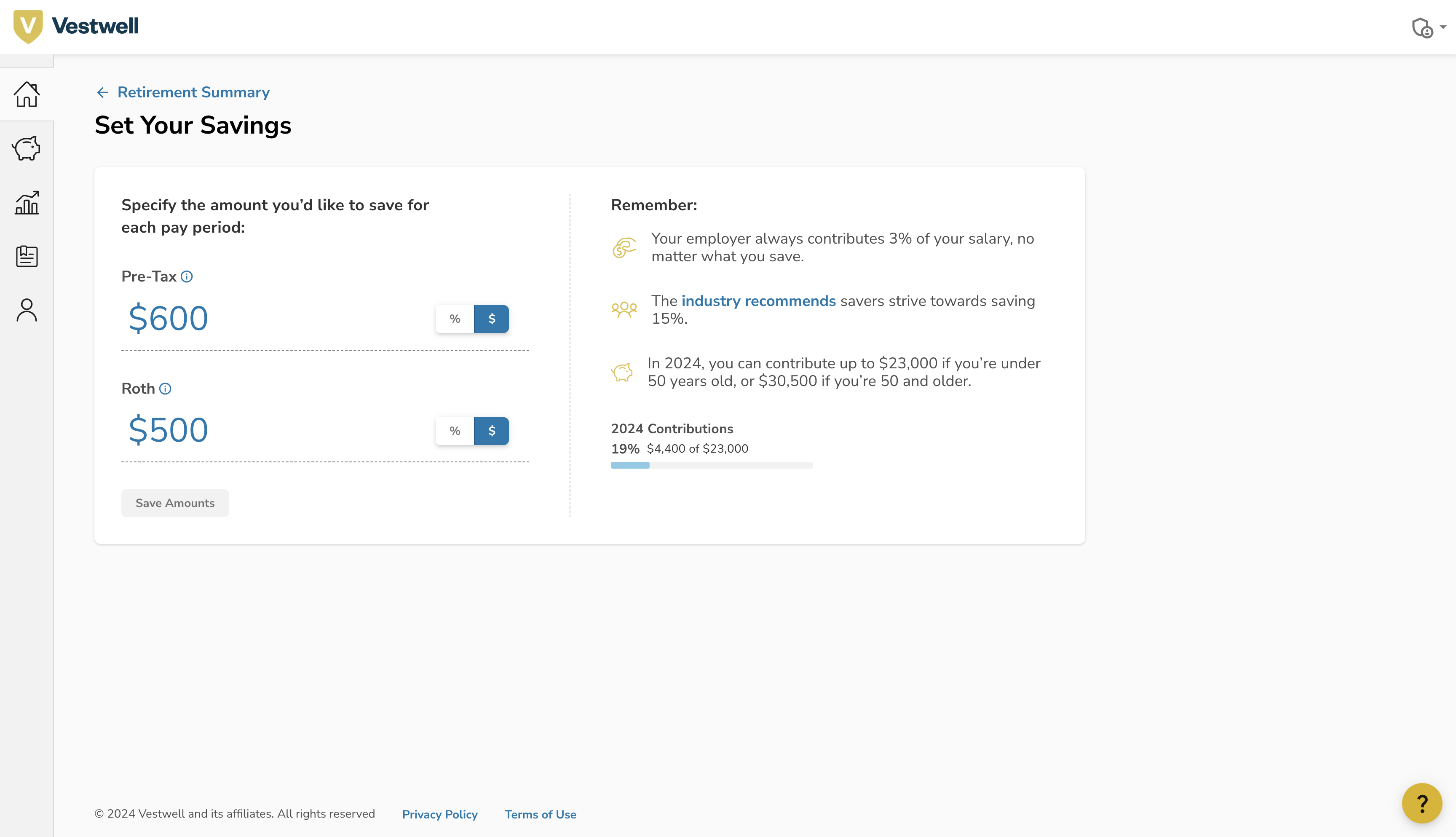Click the 2024 Contributions progress bar
1456x837 pixels.
[711, 465]
